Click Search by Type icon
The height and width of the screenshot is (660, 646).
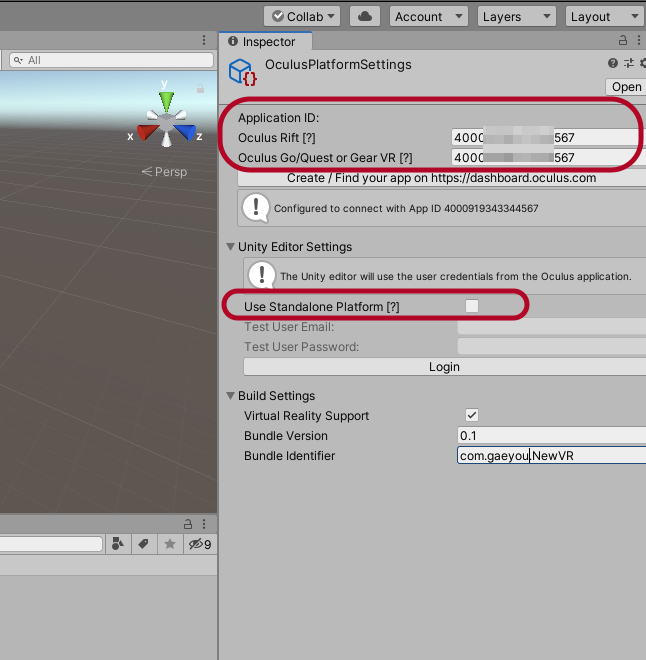(x=118, y=544)
